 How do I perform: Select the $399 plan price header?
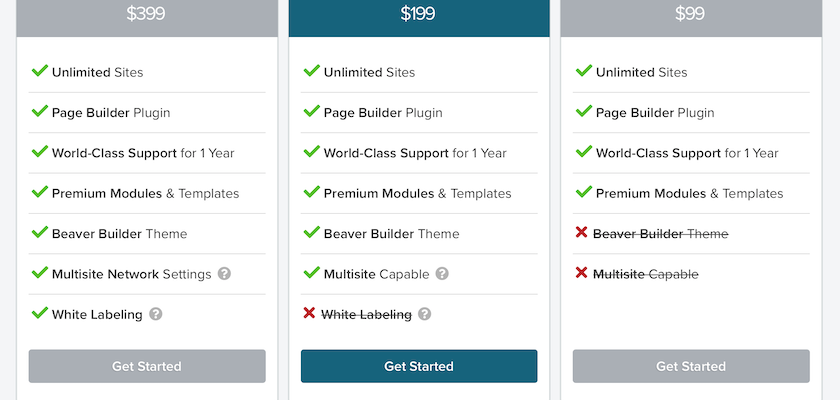click(x=146, y=15)
